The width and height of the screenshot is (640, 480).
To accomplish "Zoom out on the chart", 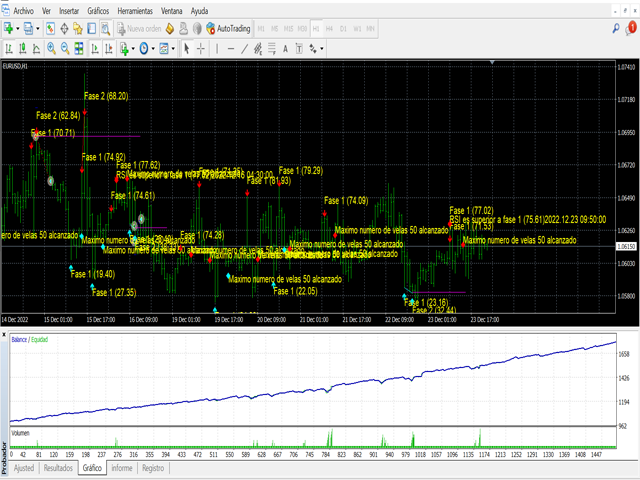I will click(65, 49).
